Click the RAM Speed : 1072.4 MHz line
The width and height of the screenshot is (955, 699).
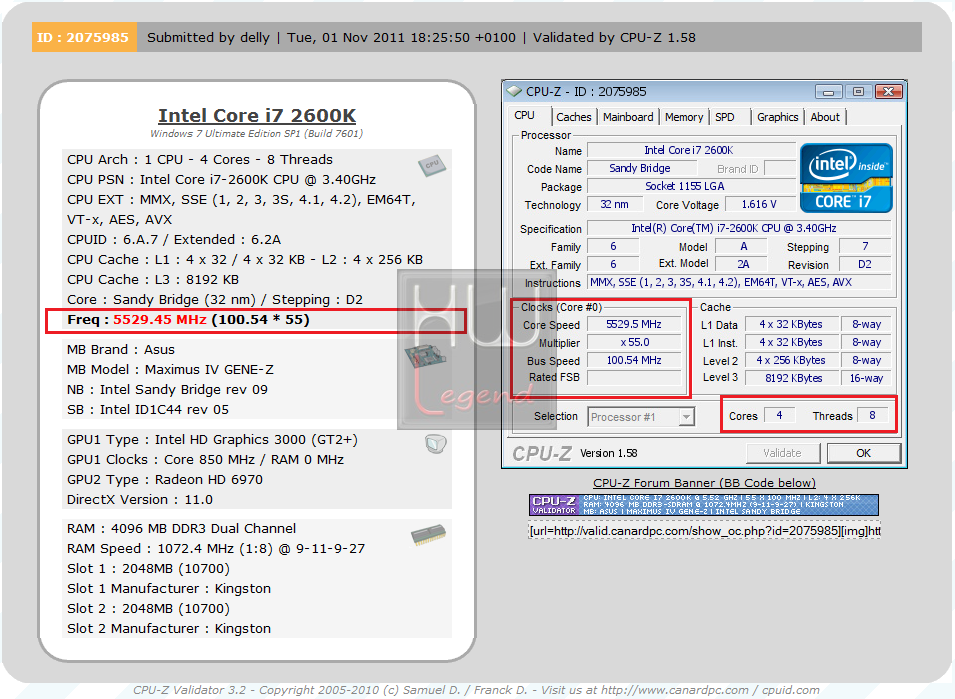click(216, 549)
